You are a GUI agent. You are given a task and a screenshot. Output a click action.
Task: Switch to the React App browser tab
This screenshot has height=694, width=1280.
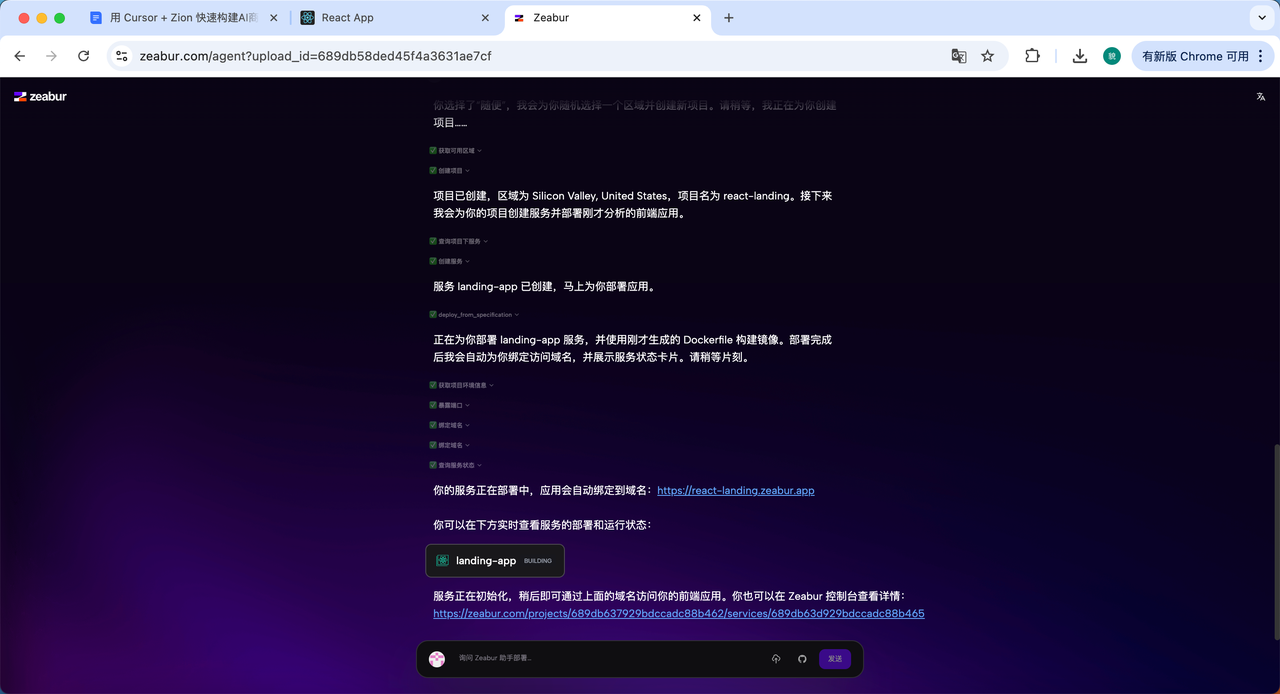396,18
